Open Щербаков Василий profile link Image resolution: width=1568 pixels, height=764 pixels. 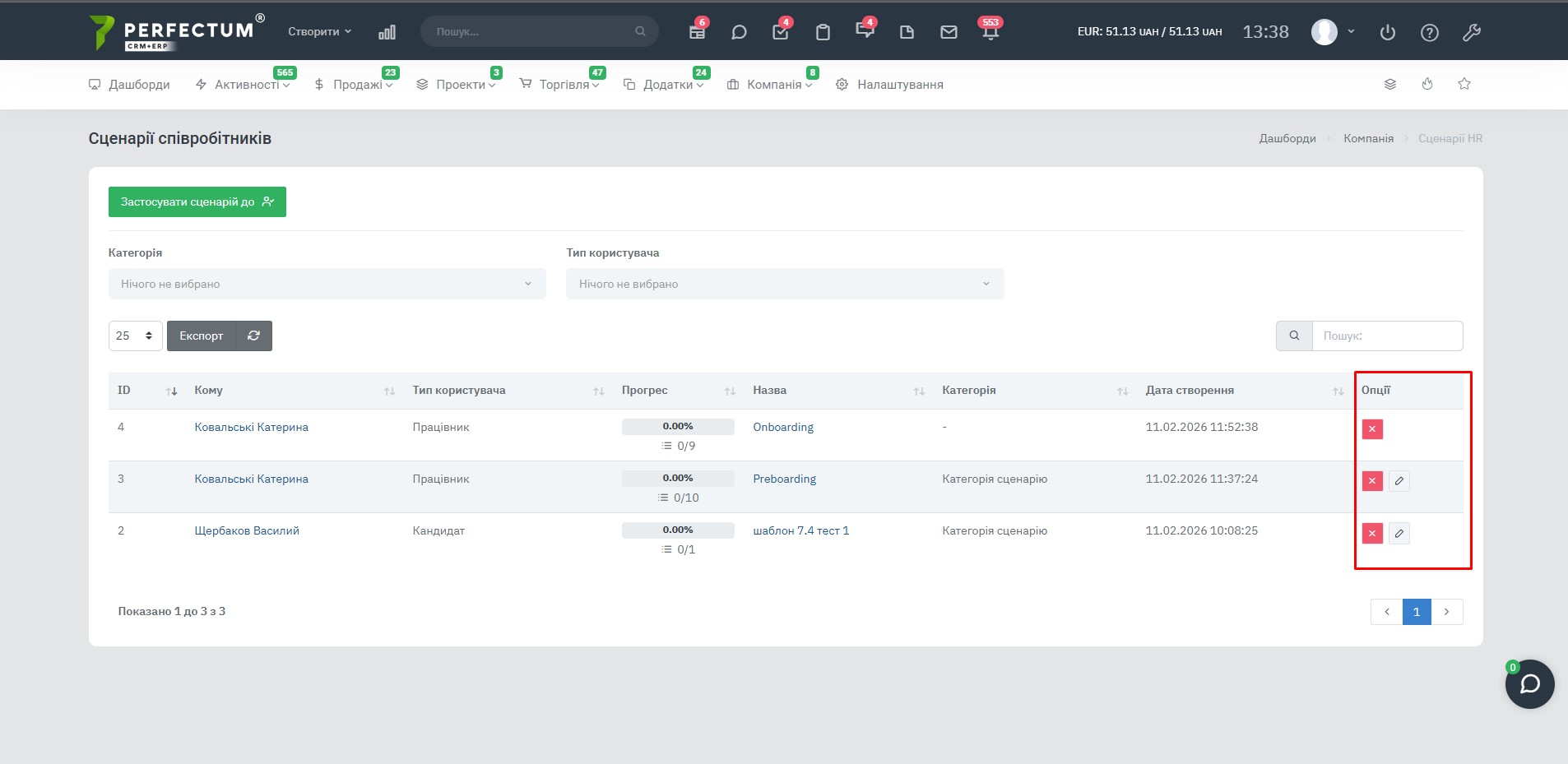(247, 530)
